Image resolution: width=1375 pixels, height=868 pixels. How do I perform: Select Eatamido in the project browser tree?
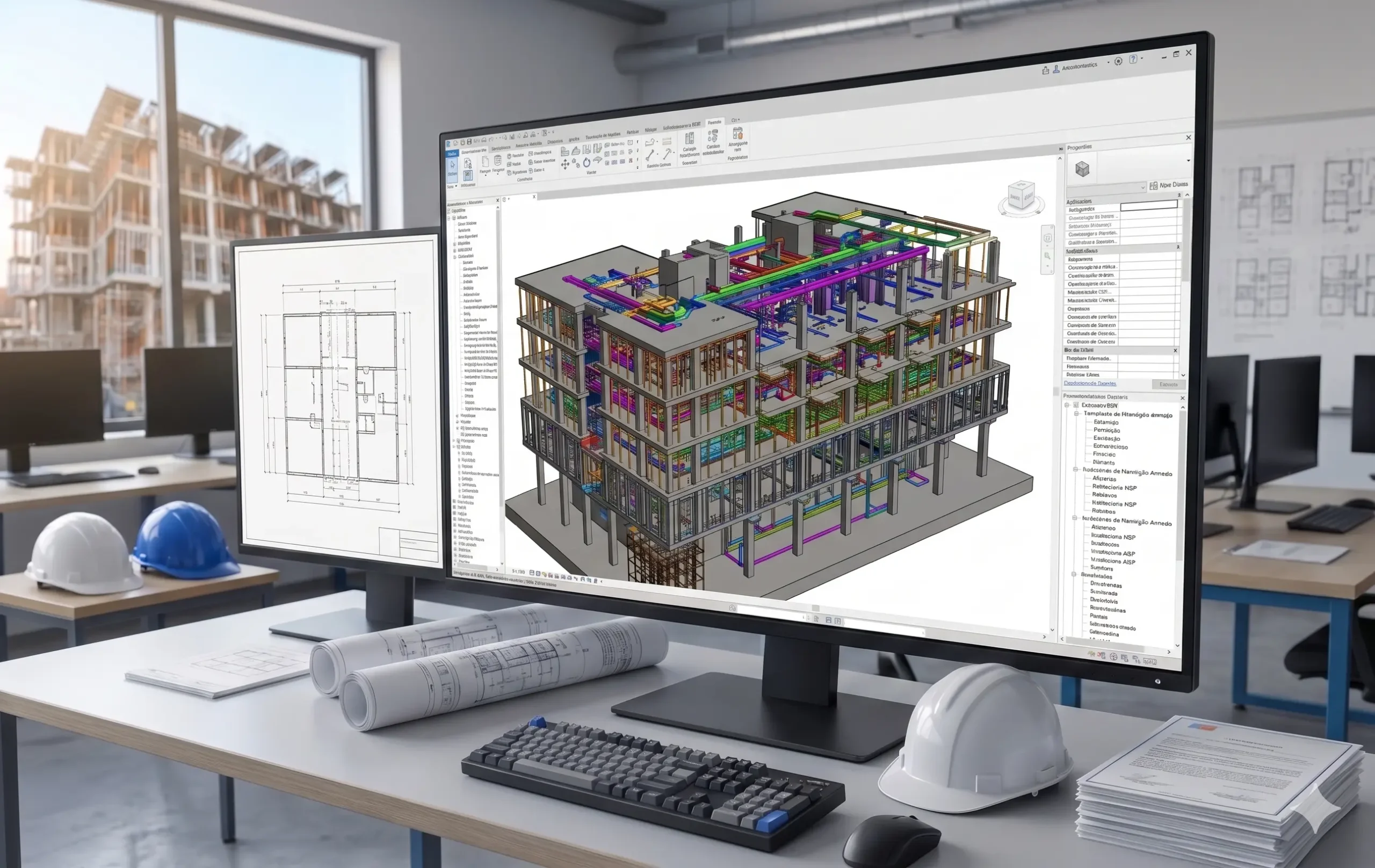point(1106,423)
